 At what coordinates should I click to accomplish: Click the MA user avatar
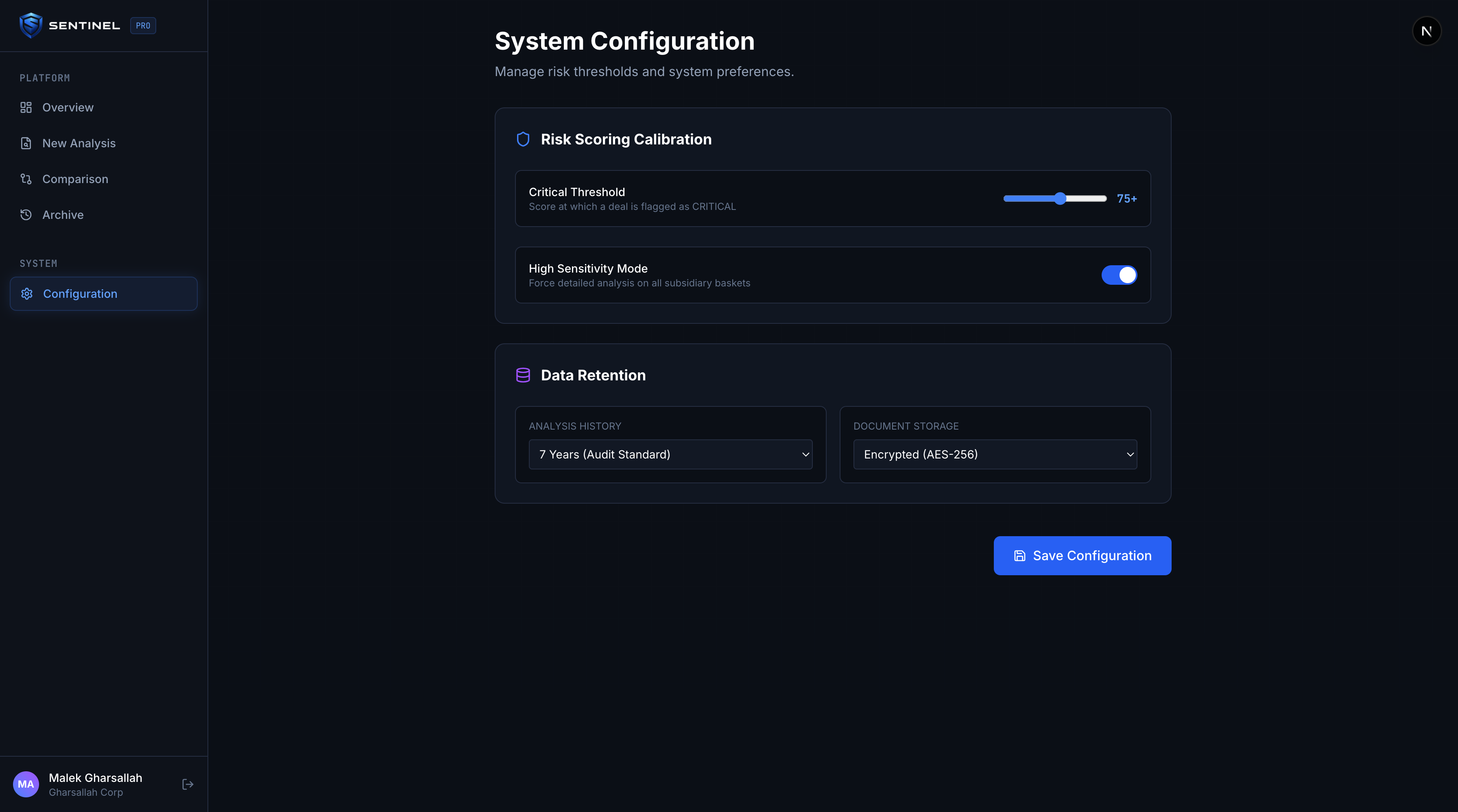(26, 784)
